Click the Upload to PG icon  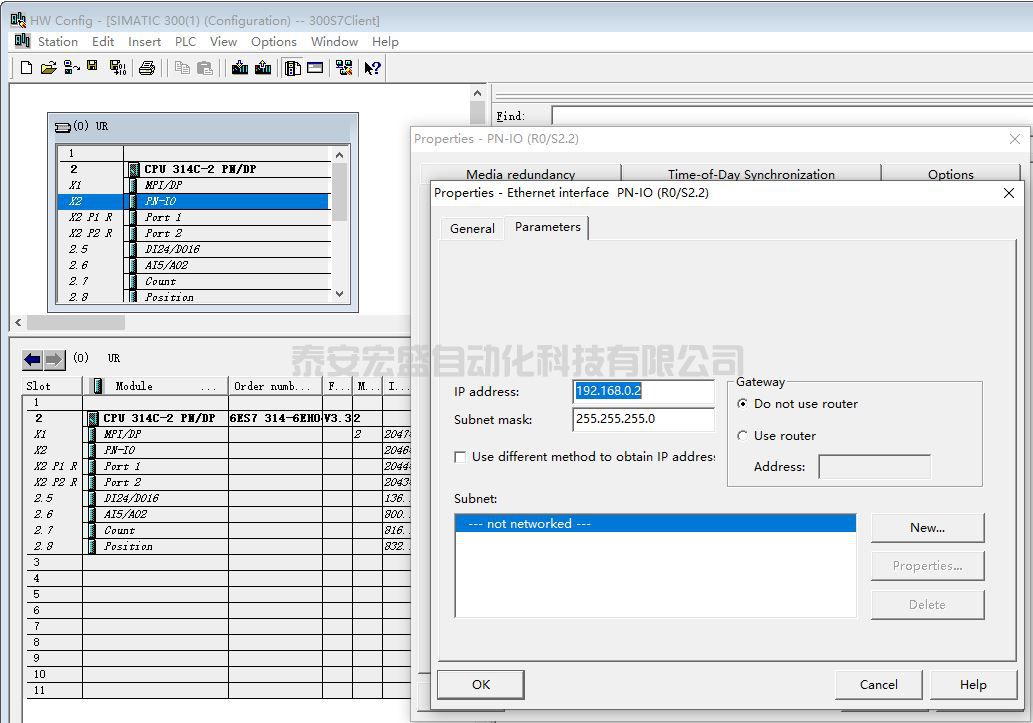pyautogui.click(x=263, y=68)
